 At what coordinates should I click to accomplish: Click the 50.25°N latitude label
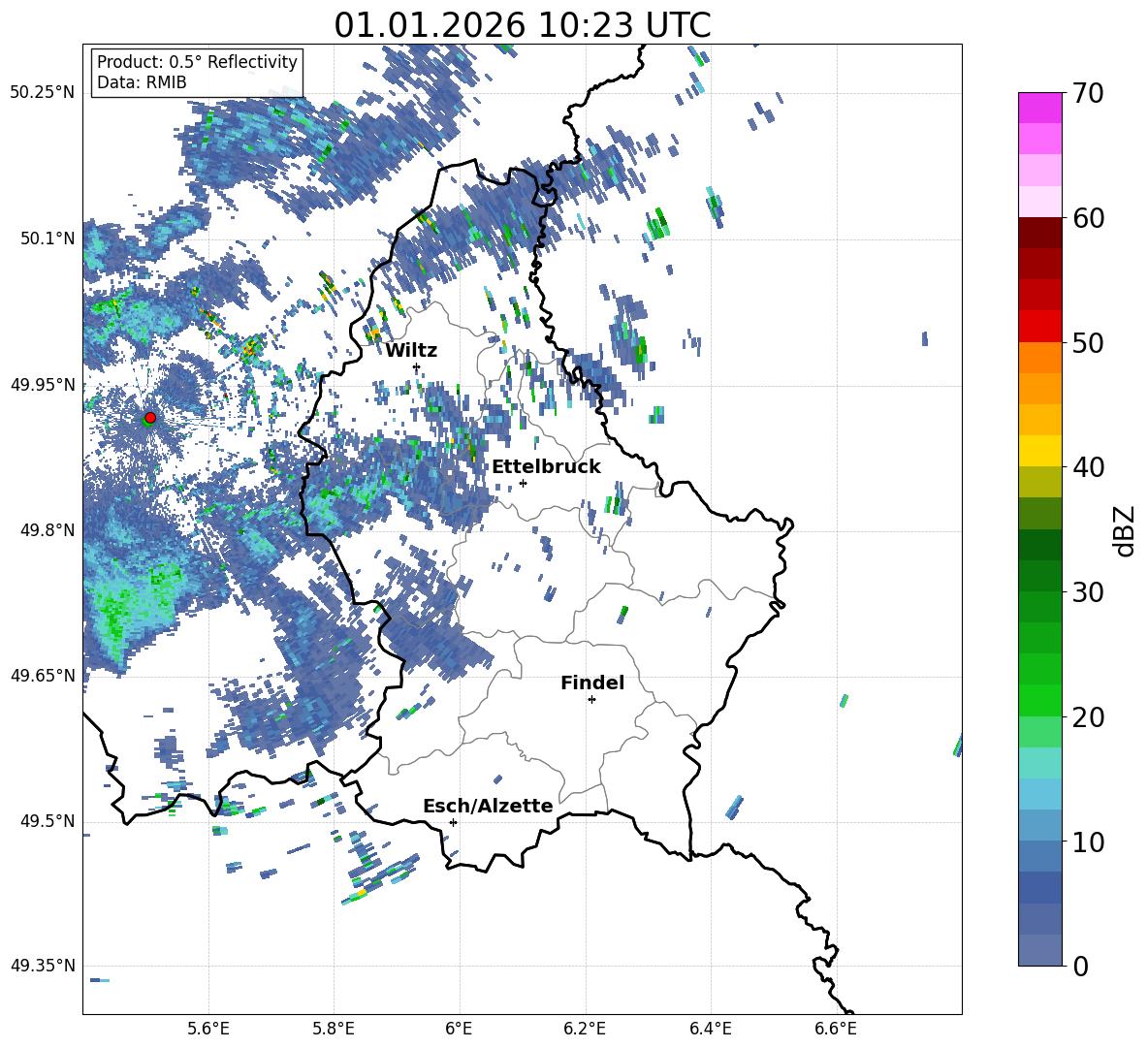tap(44, 93)
